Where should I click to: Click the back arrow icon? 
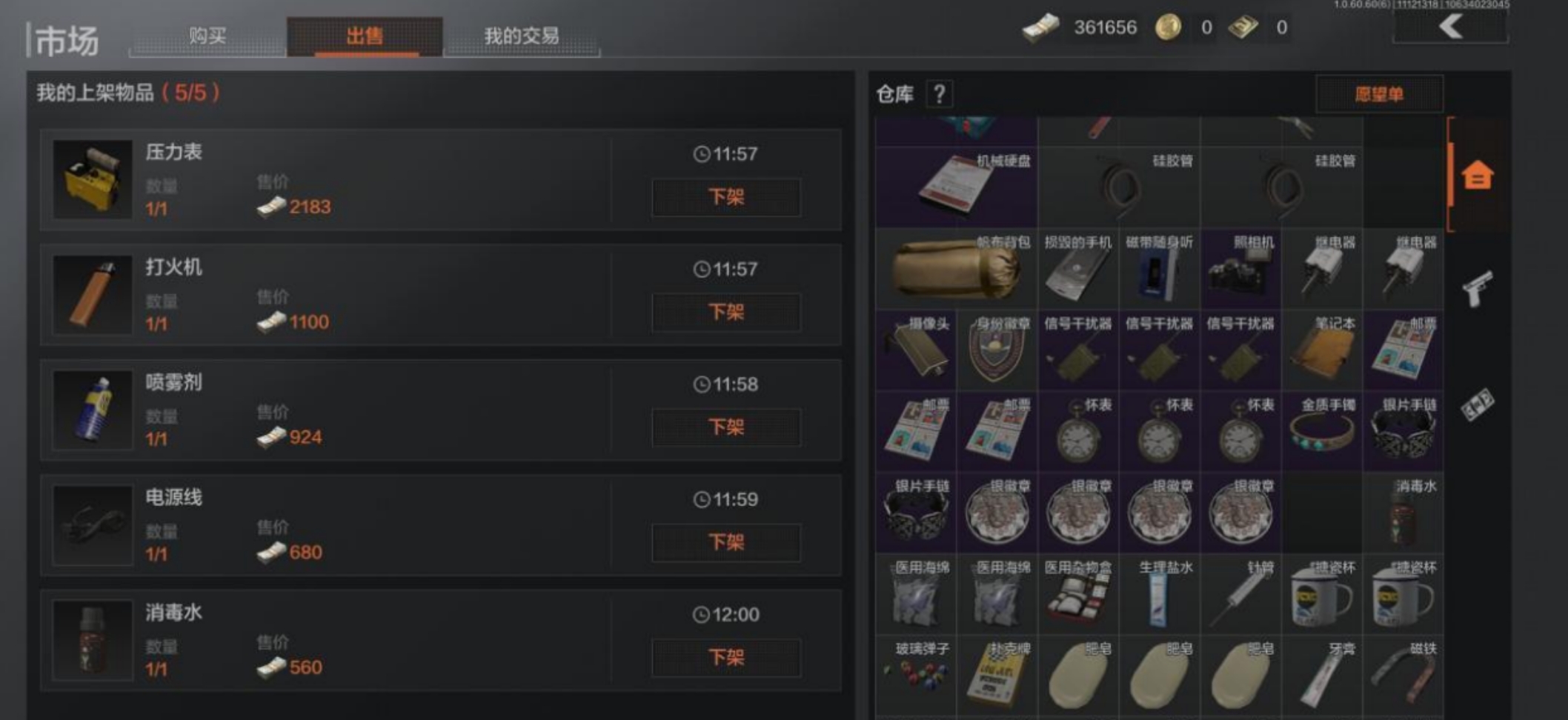(x=1450, y=27)
